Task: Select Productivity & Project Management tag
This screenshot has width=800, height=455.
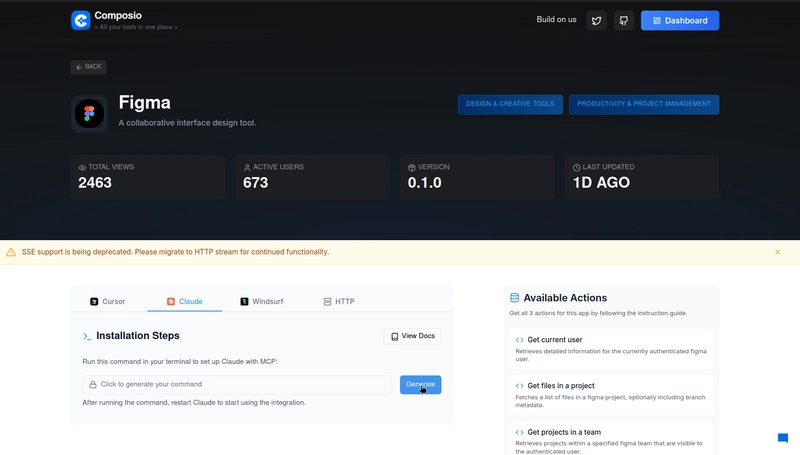Action: pos(644,104)
